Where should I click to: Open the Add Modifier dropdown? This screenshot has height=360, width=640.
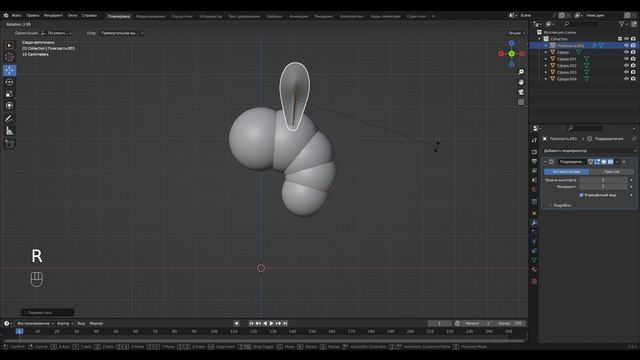coord(589,151)
